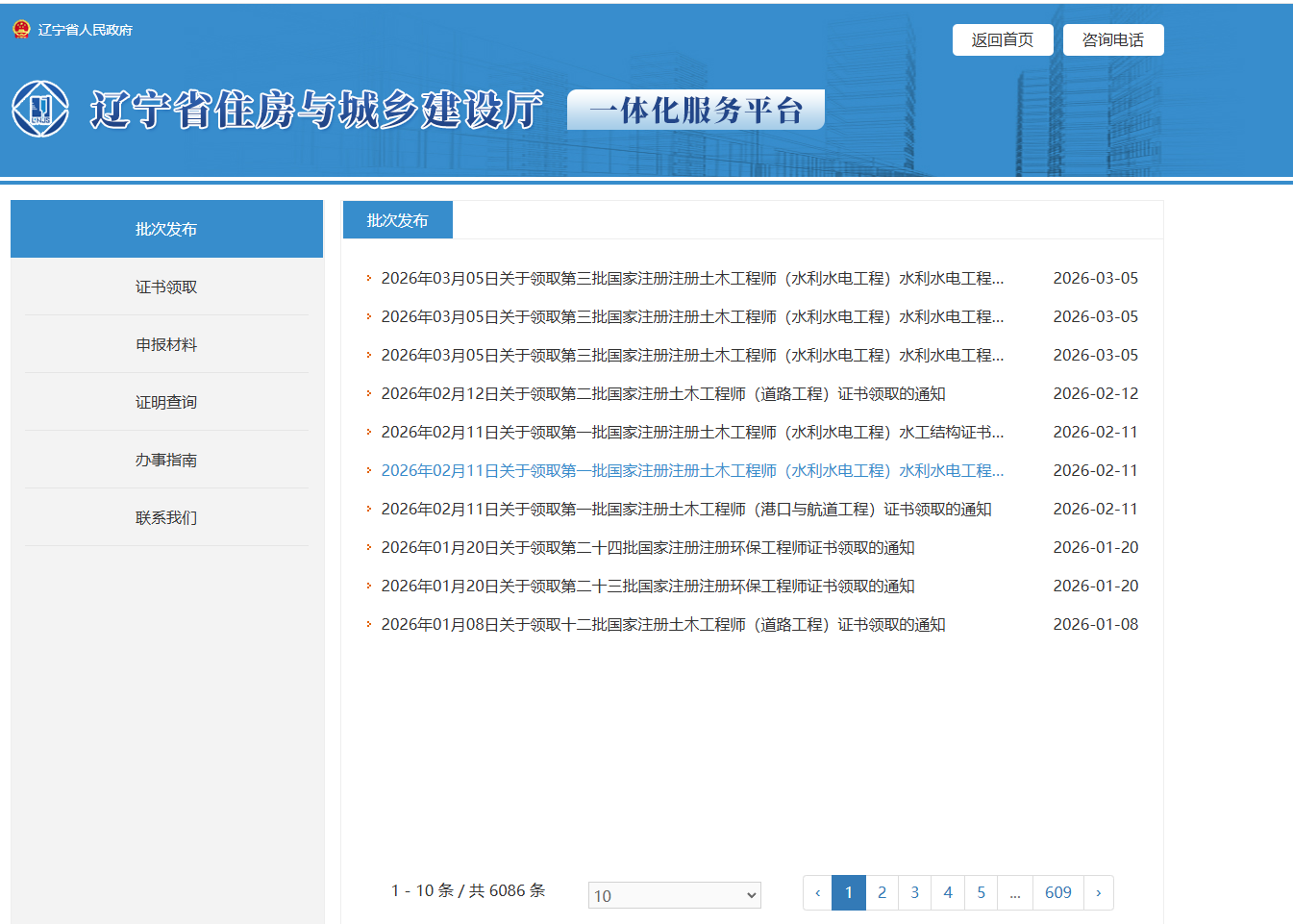The height and width of the screenshot is (924, 1293).
Task: Open 申报材料 from the sidebar
Action: [x=165, y=344]
